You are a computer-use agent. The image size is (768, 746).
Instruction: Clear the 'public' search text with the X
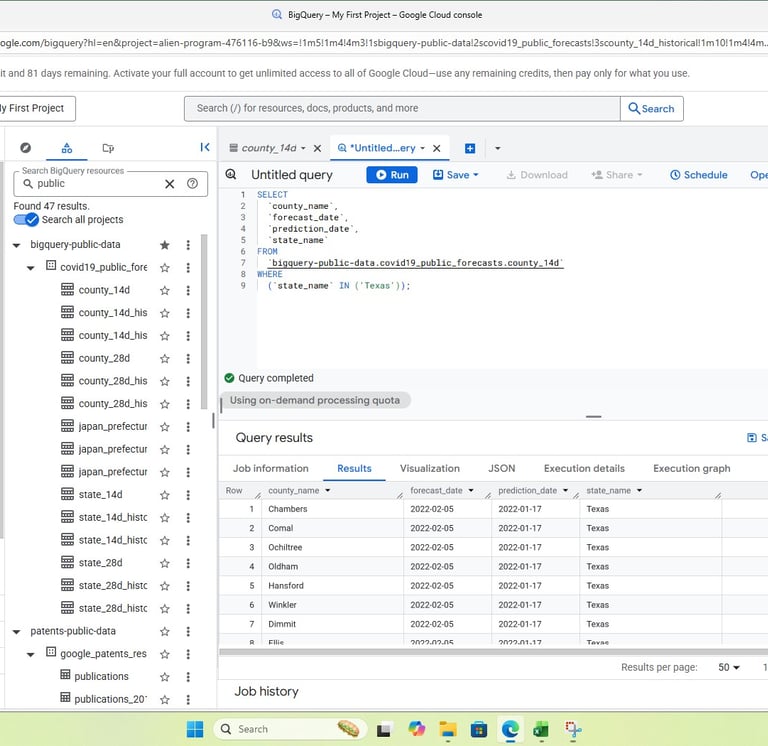(169, 184)
